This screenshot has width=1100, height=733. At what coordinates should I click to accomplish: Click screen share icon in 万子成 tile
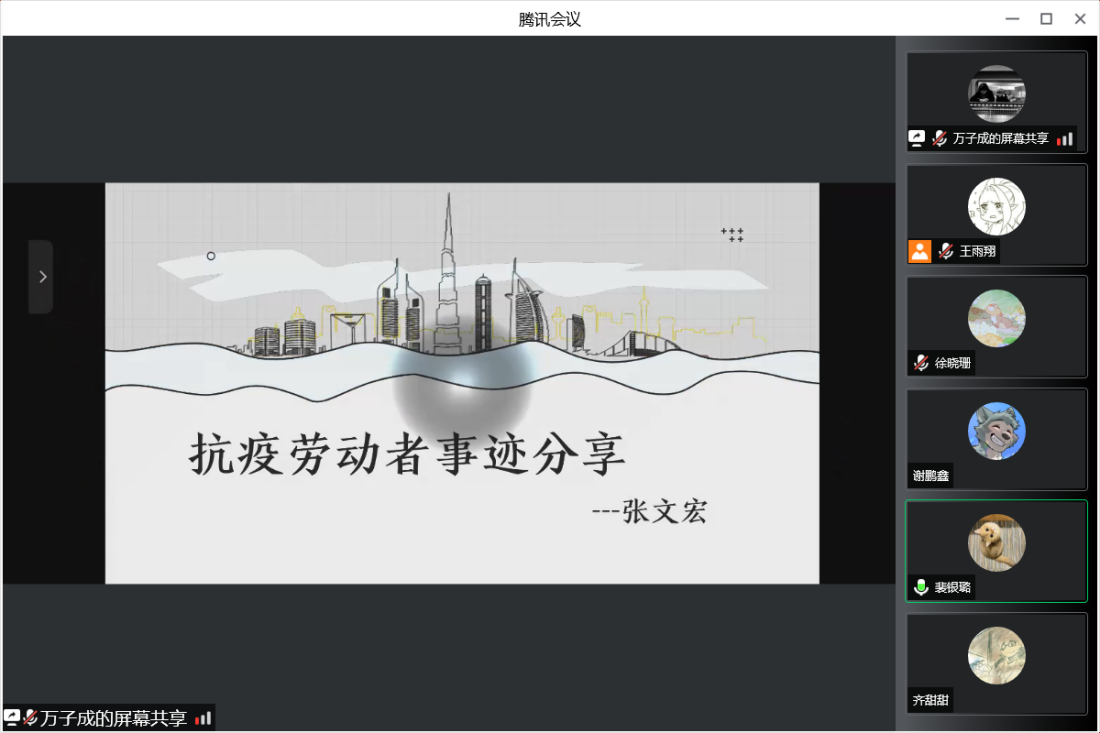click(x=917, y=138)
